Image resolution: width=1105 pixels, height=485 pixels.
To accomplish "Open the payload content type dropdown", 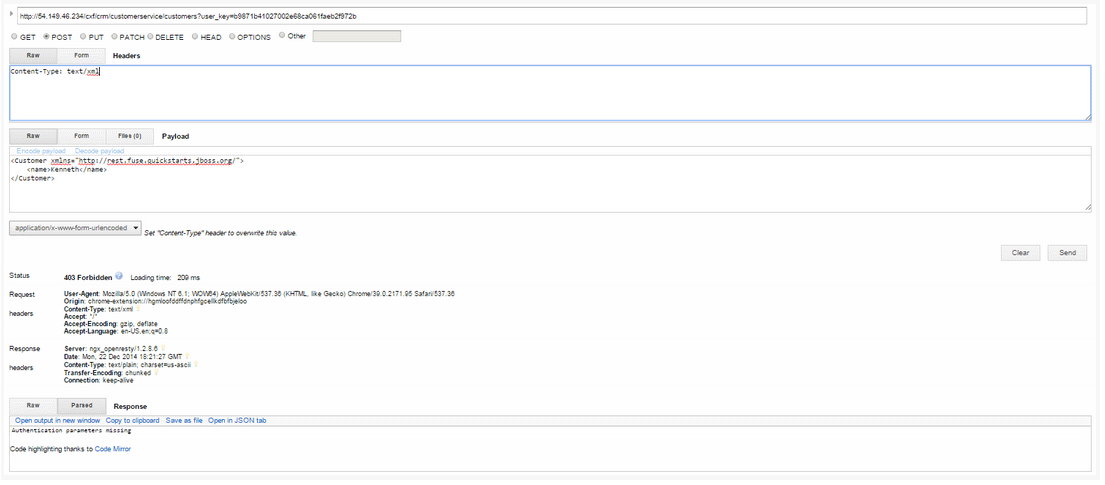I will (76, 228).
